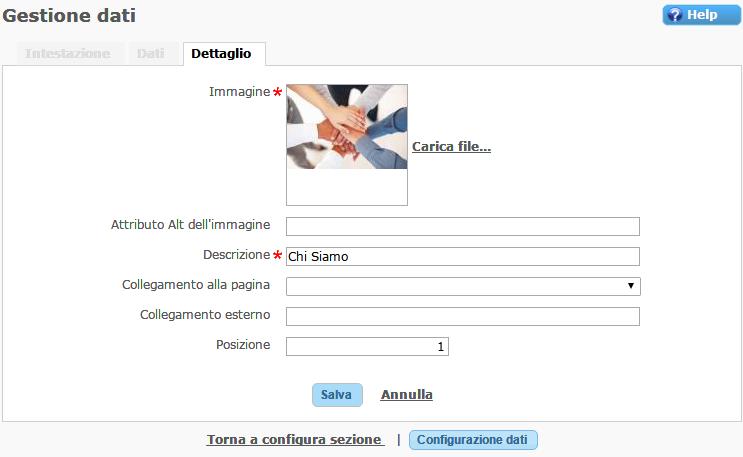Select the Dettaglio tab

(x=221, y=54)
